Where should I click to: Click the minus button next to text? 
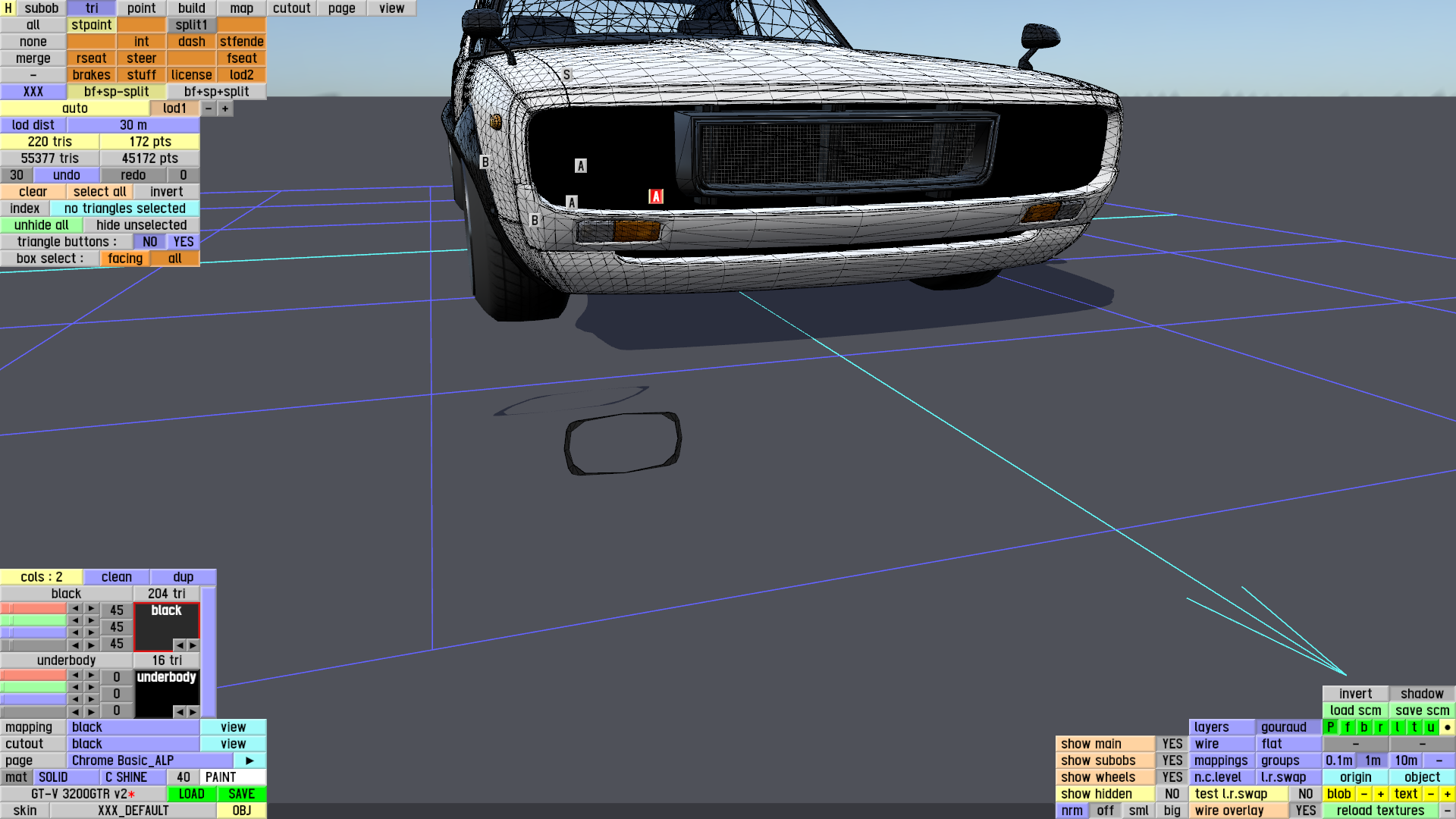(x=1430, y=794)
